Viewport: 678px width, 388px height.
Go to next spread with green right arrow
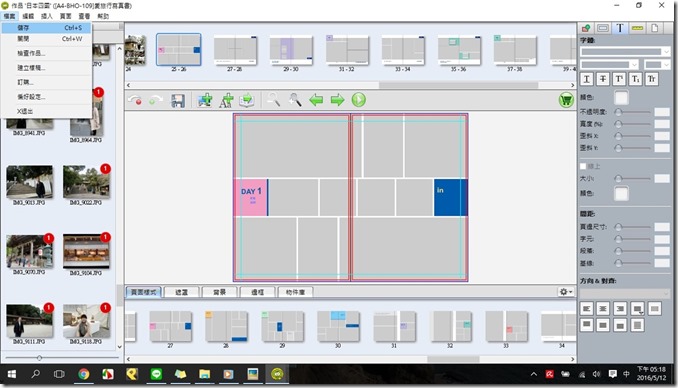337,100
